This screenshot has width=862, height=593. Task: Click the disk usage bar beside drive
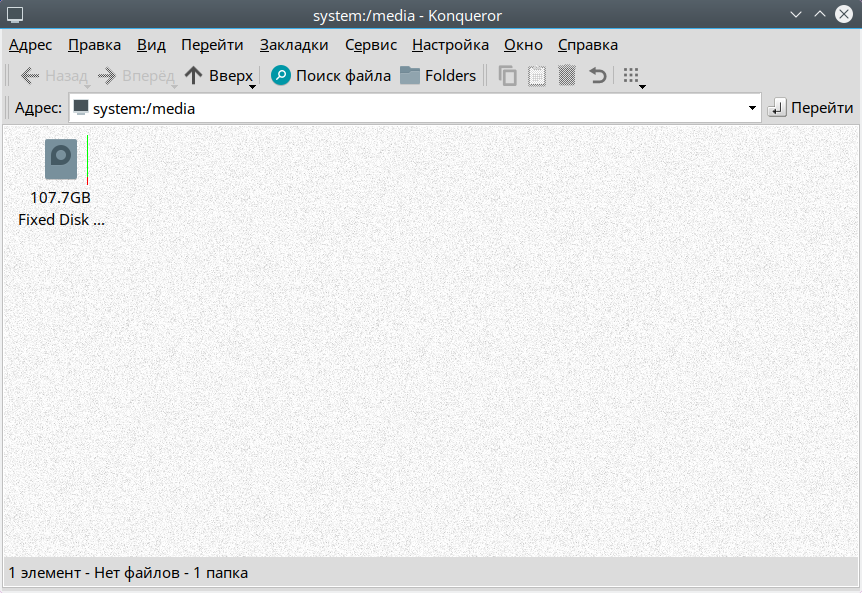[87, 160]
